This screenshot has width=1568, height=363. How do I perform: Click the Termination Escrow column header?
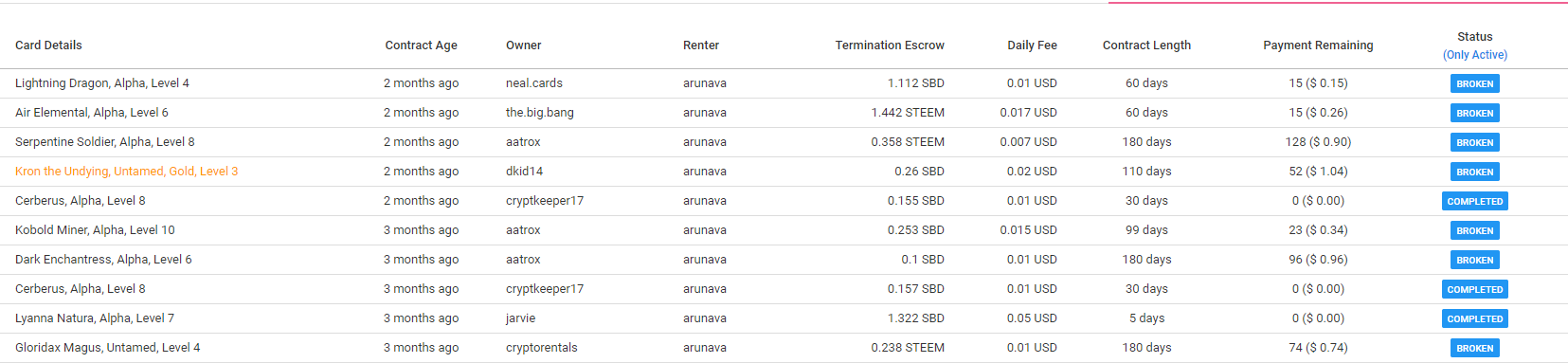point(890,45)
